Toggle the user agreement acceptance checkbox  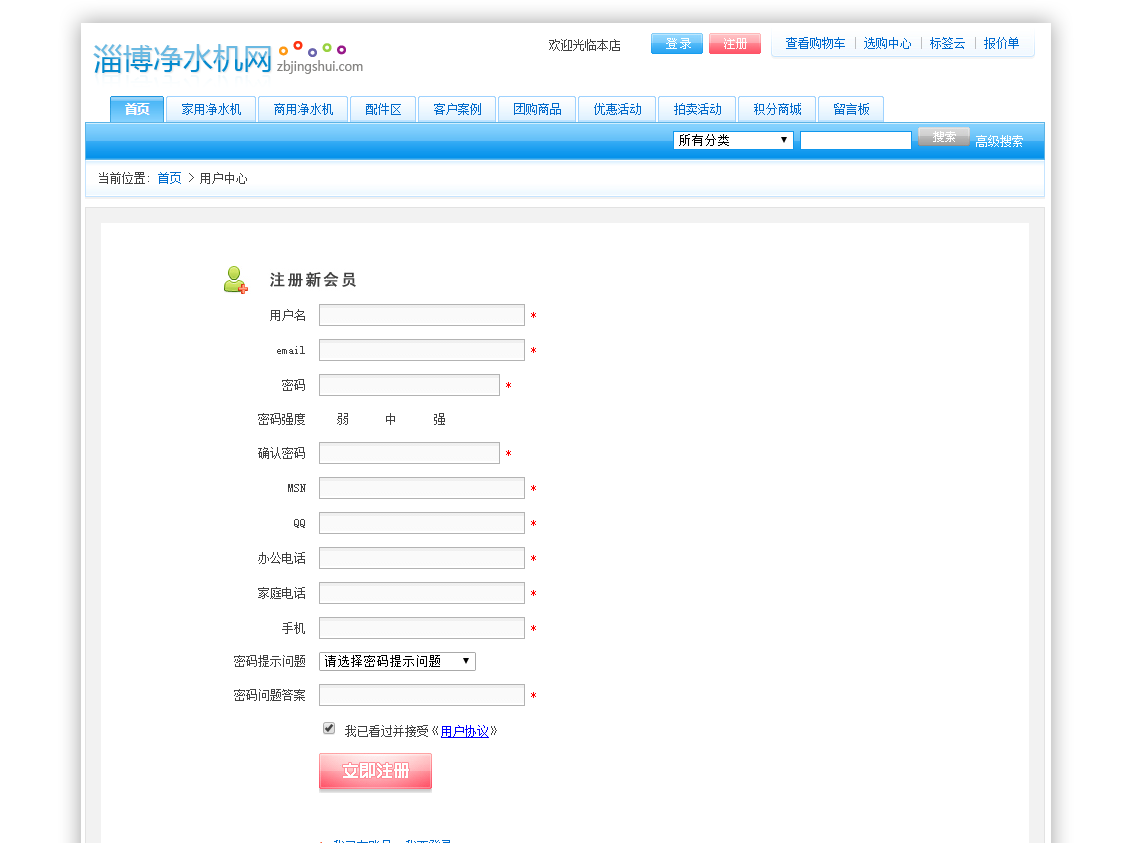point(329,728)
